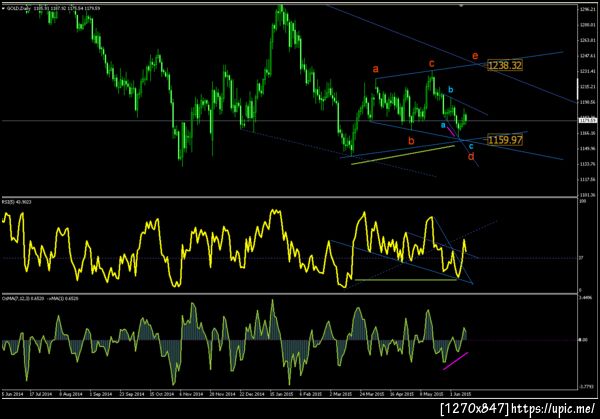Screen dimensions: 600x419
Task: Click the 1149.96 price axis value
Action: (587, 148)
